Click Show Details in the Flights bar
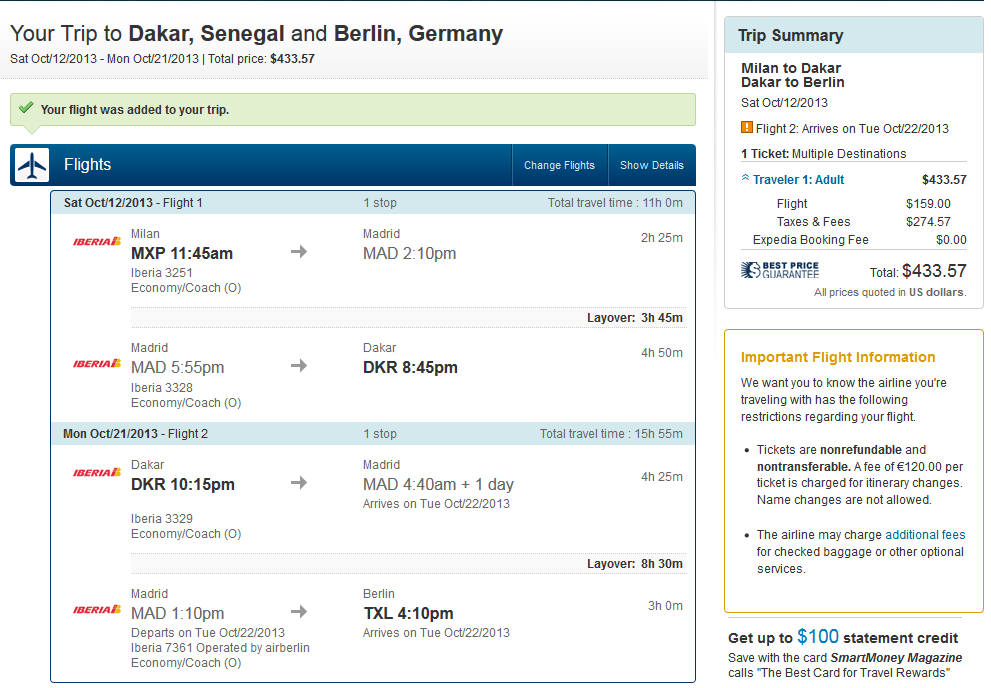 [652, 165]
